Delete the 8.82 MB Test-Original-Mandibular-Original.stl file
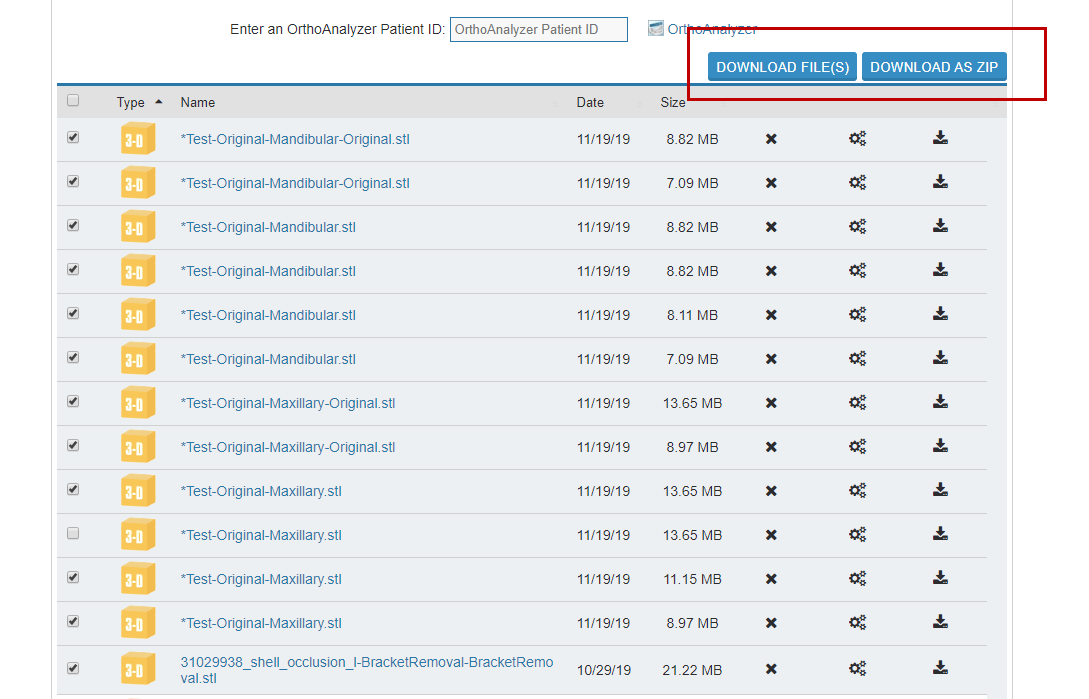 point(771,139)
